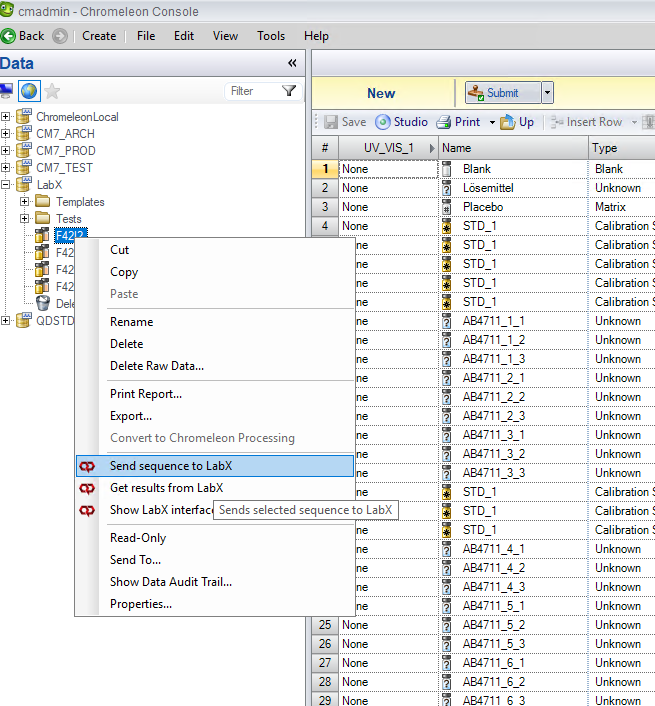
Task: Expand the CM7_TEST tree node
Action: [x=5, y=167]
